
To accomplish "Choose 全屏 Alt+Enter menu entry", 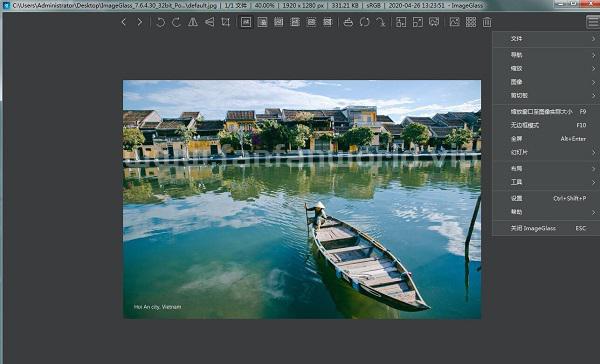I will (x=546, y=139).
